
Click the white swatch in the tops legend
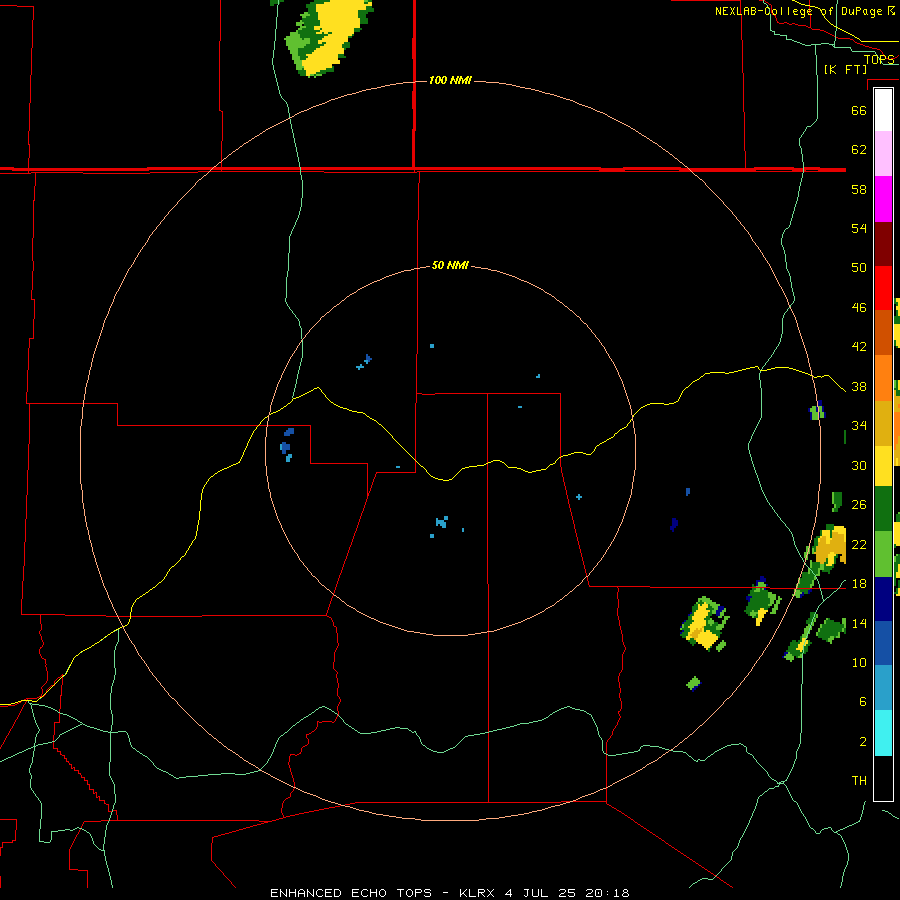point(883,110)
